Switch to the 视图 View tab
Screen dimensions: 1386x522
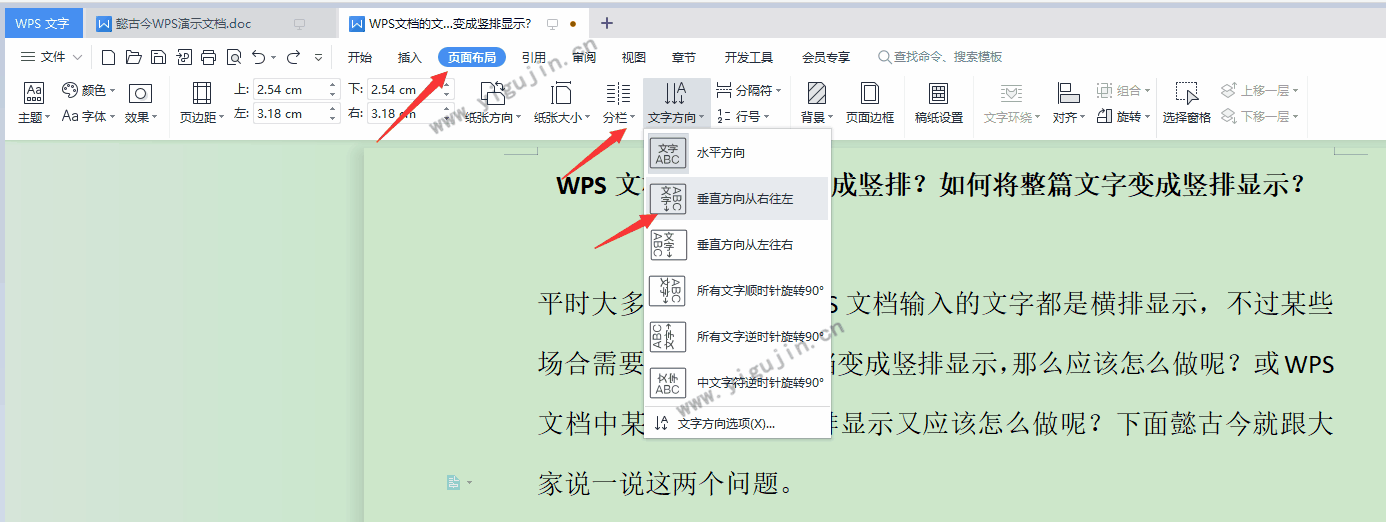pos(634,57)
